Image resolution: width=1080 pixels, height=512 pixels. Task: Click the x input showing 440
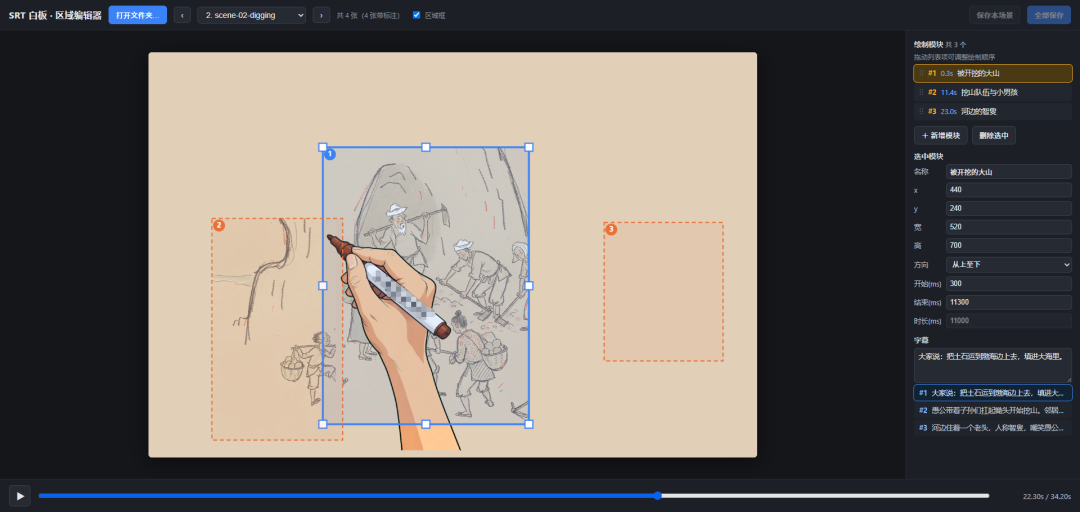tap(1008, 190)
